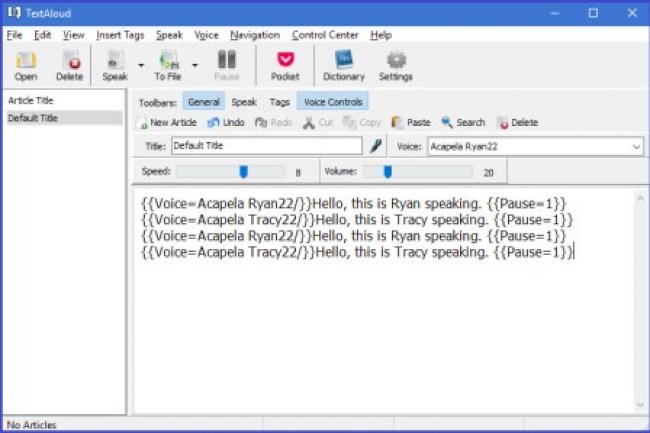Image resolution: width=650 pixels, height=433 pixels.
Task: Open Pocket from the toolbar
Action: [285, 64]
